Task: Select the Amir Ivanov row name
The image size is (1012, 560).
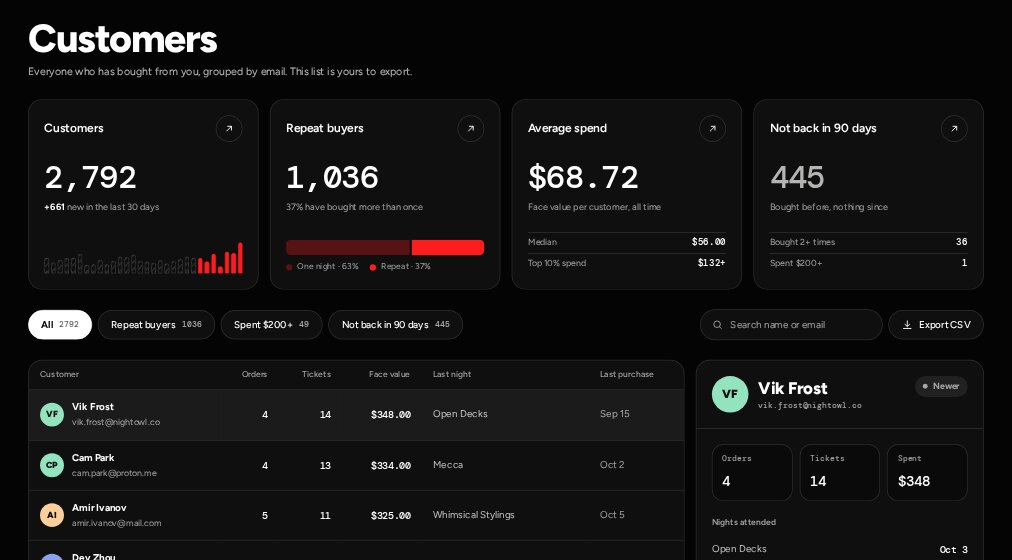Action: click(99, 508)
